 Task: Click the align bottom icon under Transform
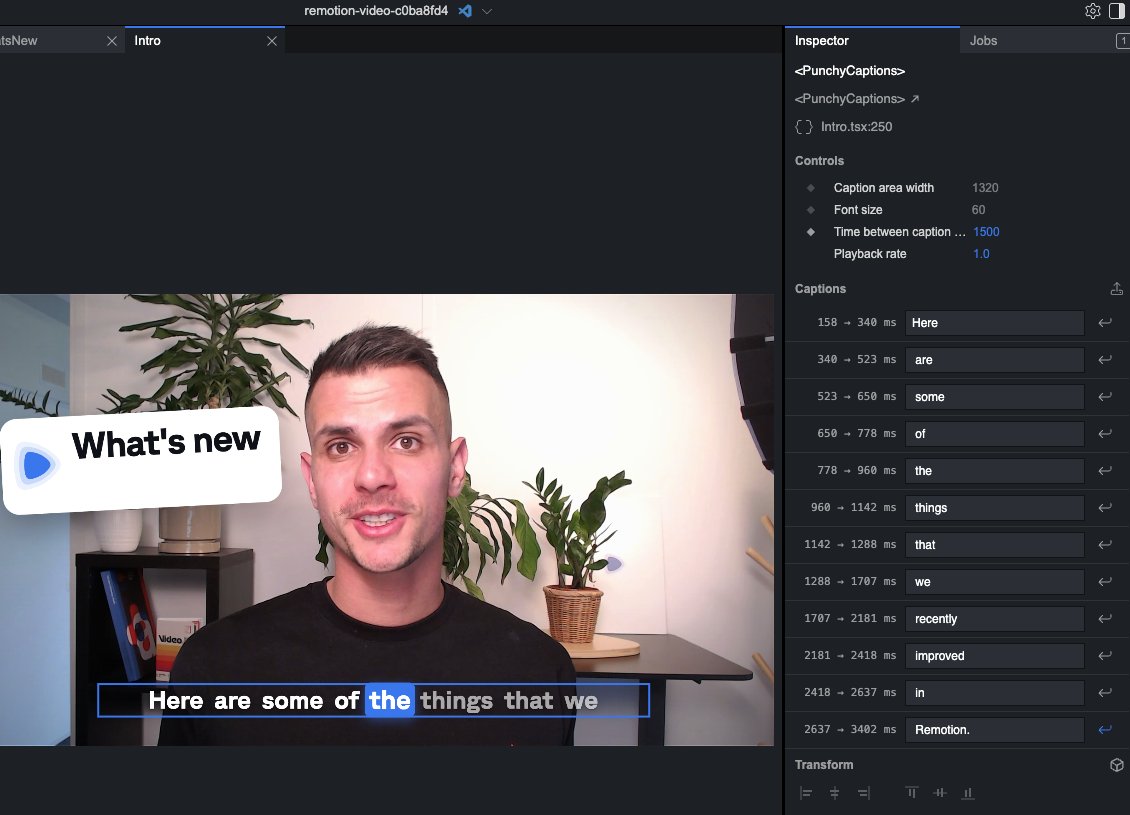[x=968, y=793]
